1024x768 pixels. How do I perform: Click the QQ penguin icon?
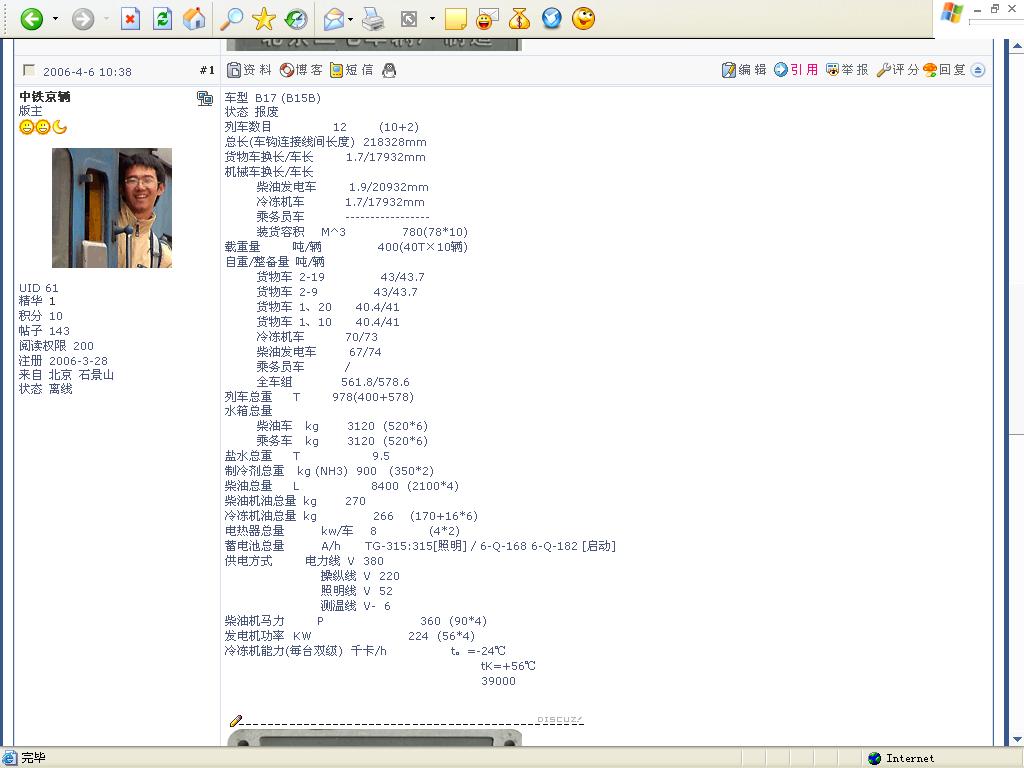pos(389,70)
